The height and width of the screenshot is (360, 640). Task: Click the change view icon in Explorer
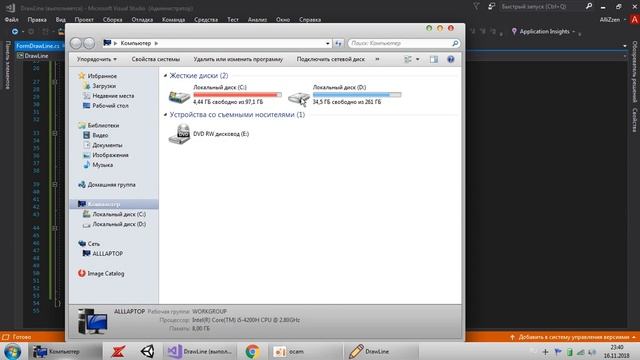tap(408, 60)
